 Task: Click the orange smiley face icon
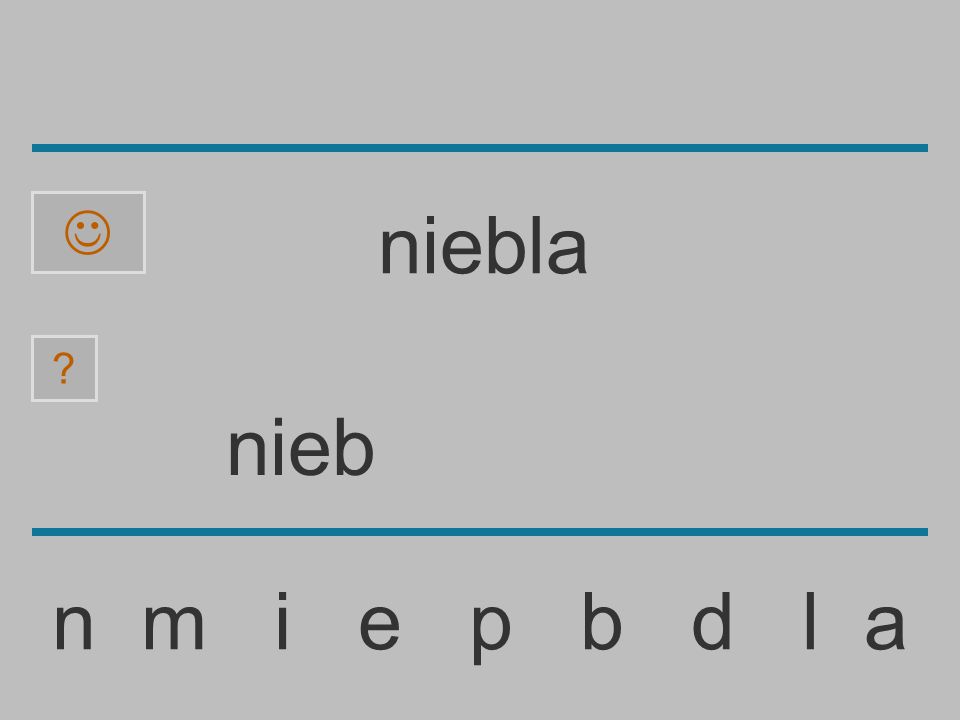(x=88, y=233)
